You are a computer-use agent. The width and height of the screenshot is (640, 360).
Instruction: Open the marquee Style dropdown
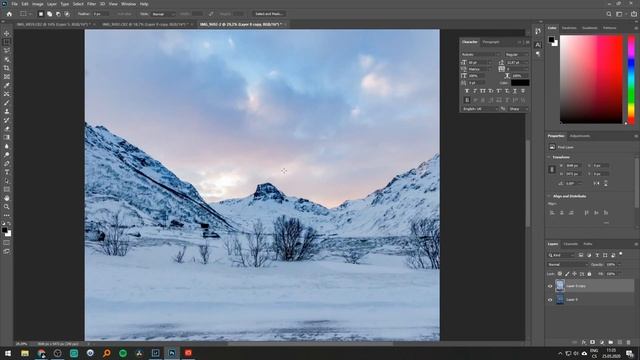pos(163,14)
